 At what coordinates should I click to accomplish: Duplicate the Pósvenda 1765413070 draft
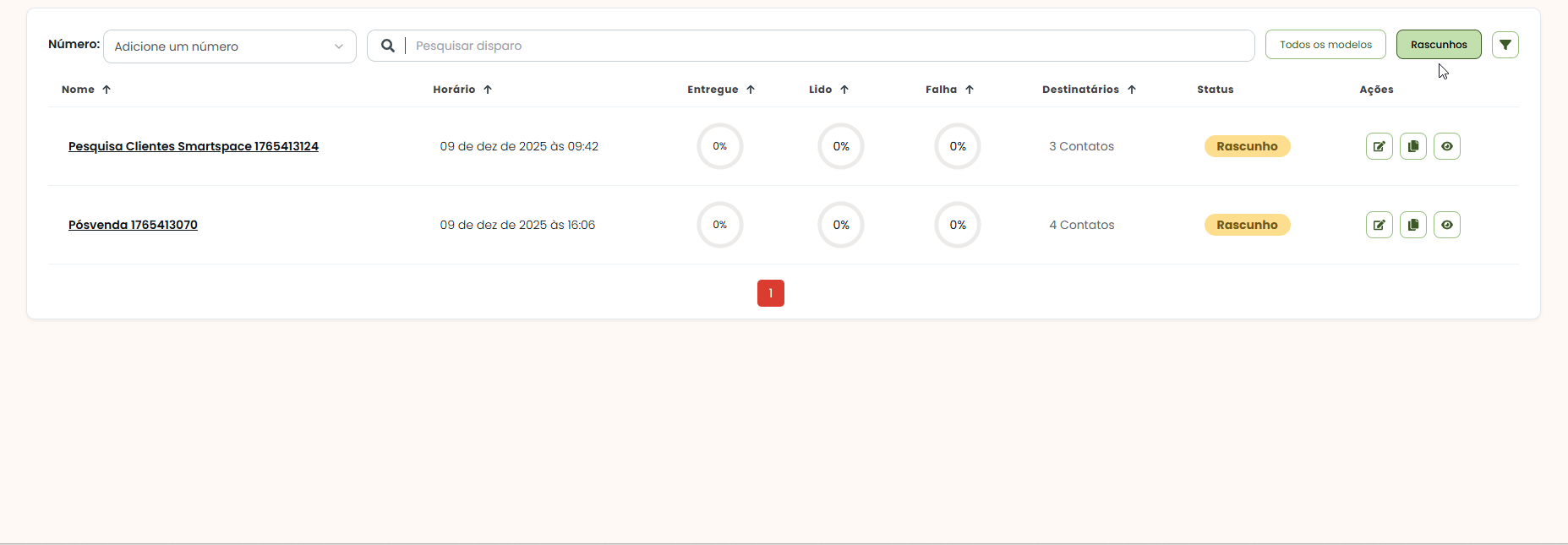click(x=1412, y=225)
